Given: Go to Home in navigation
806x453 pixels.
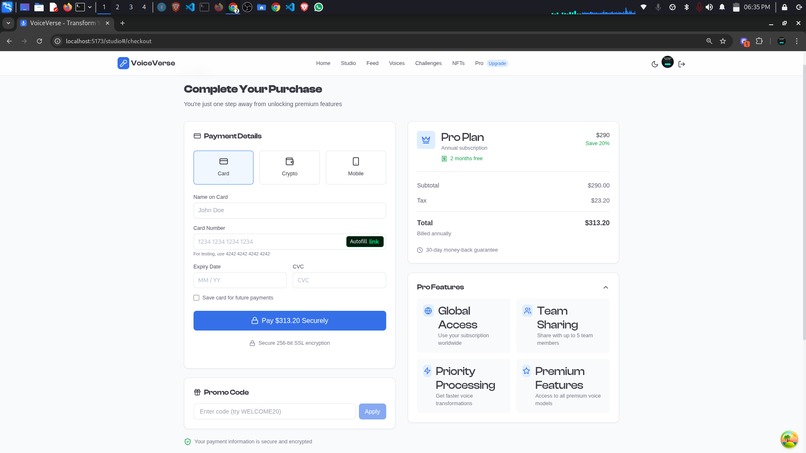Looking at the screenshot, I should (323, 63).
